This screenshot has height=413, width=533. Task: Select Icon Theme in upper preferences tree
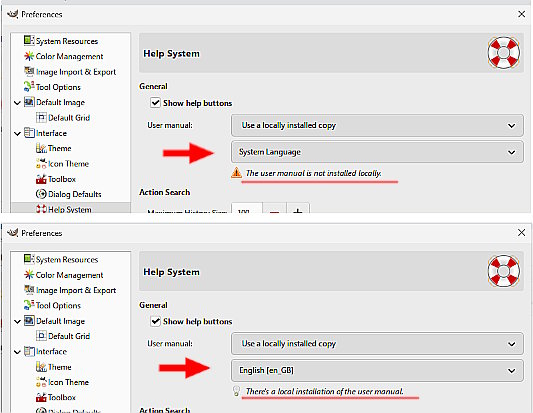62,164
